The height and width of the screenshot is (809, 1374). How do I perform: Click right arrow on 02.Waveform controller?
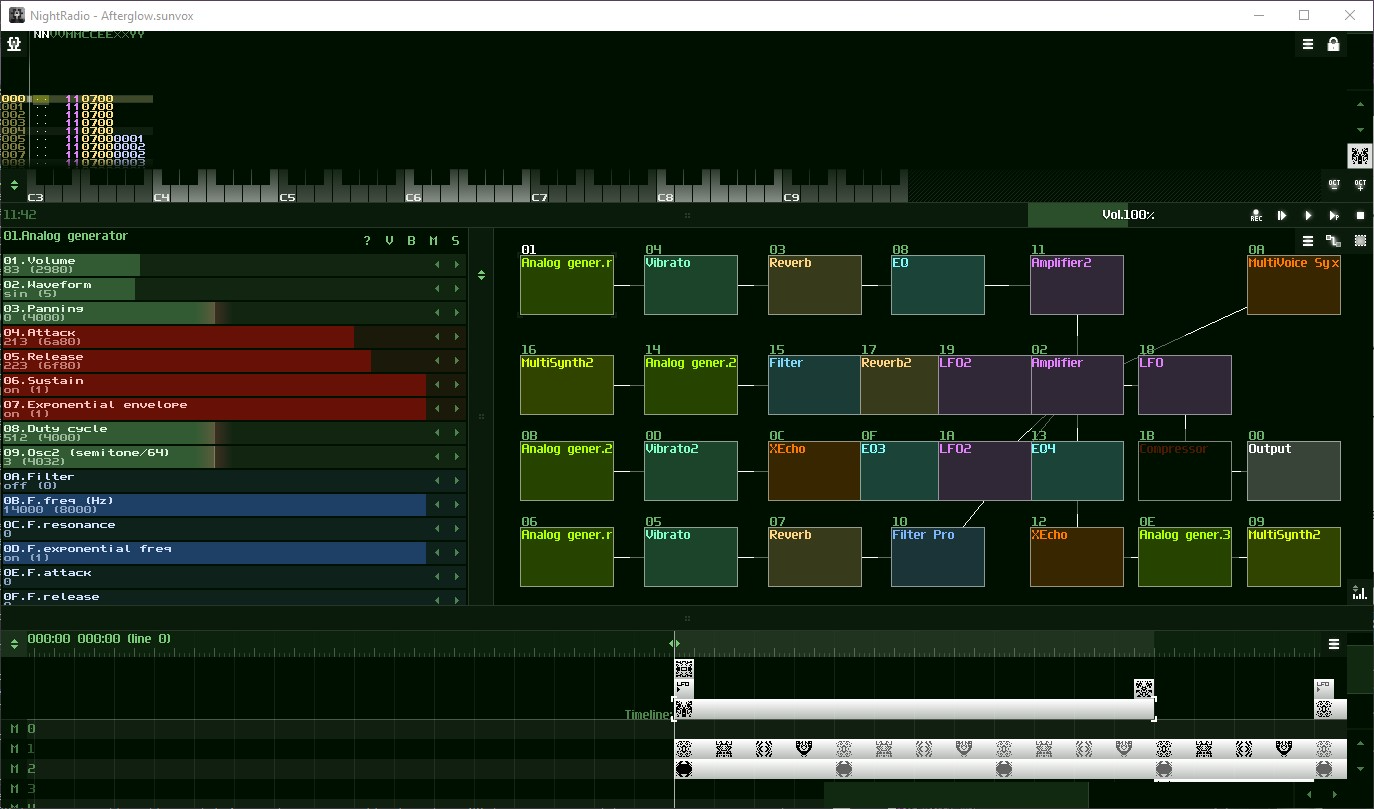point(457,289)
